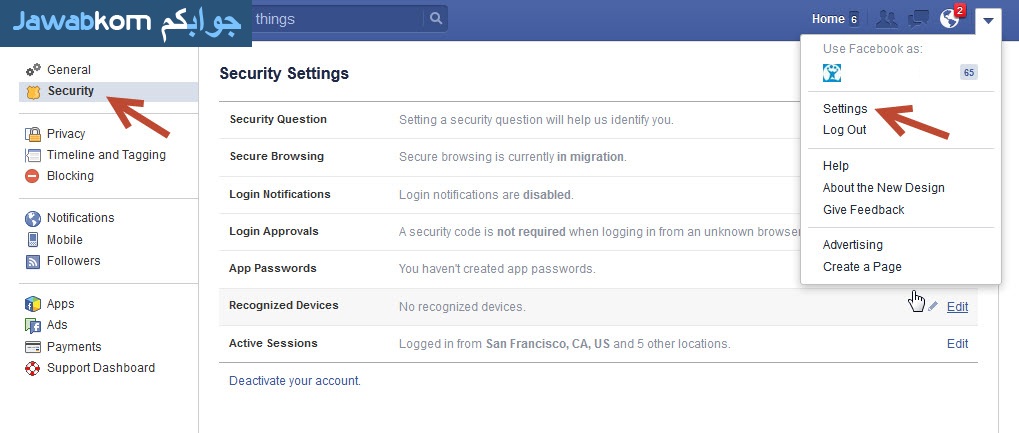This screenshot has height=433, width=1019.
Task: Click Edit link for Active Sessions
Action: [x=957, y=344]
